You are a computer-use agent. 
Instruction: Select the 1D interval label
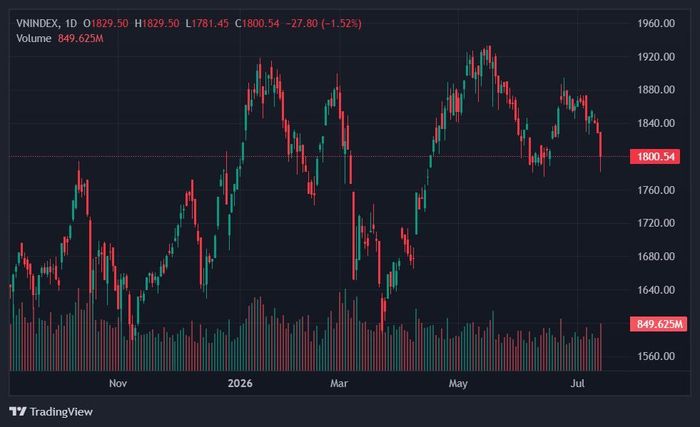[x=71, y=23]
